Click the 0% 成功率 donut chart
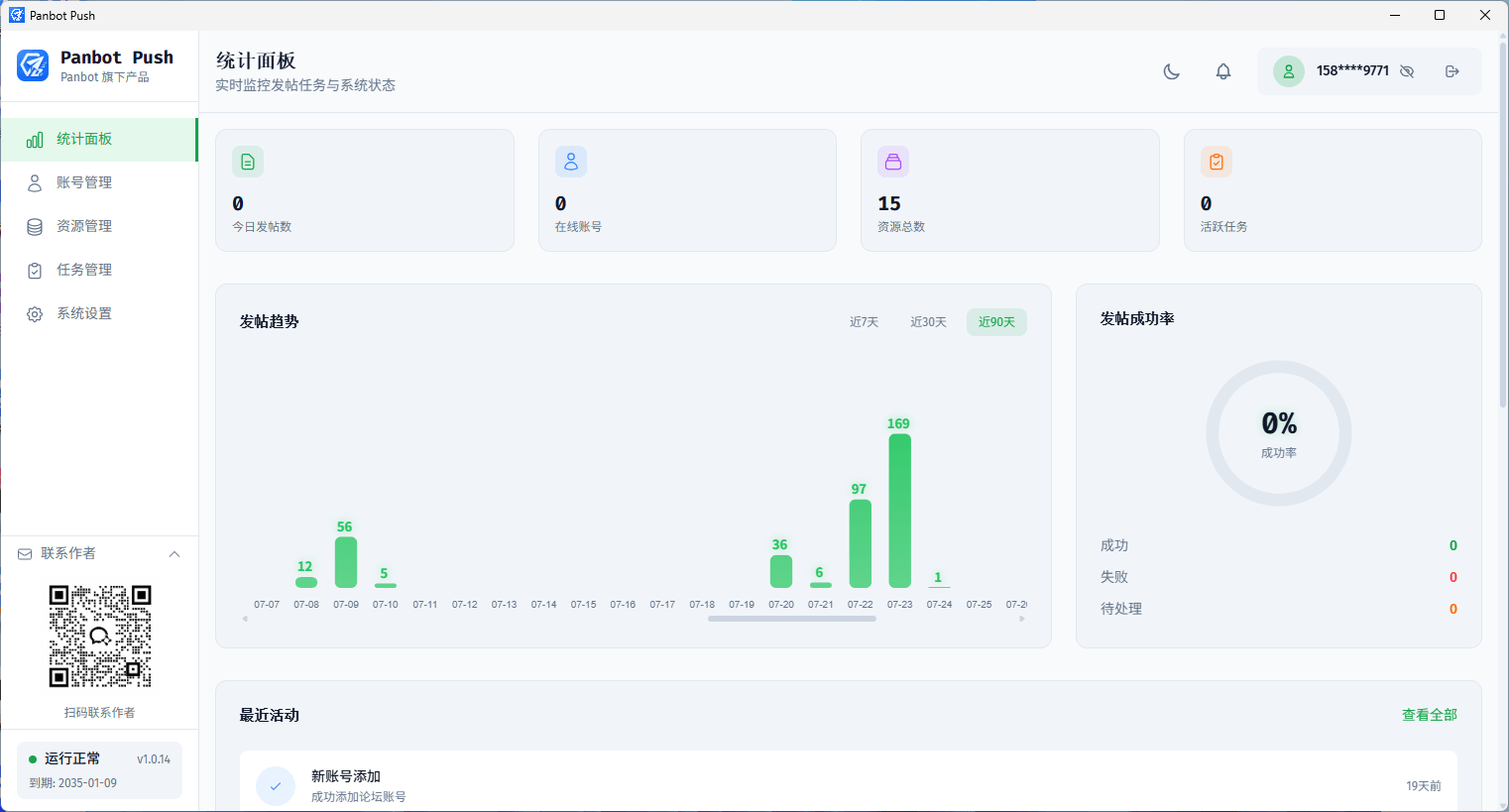Image resolution: width=1509 pixels, height=812 pixels. coord(1279,433)
